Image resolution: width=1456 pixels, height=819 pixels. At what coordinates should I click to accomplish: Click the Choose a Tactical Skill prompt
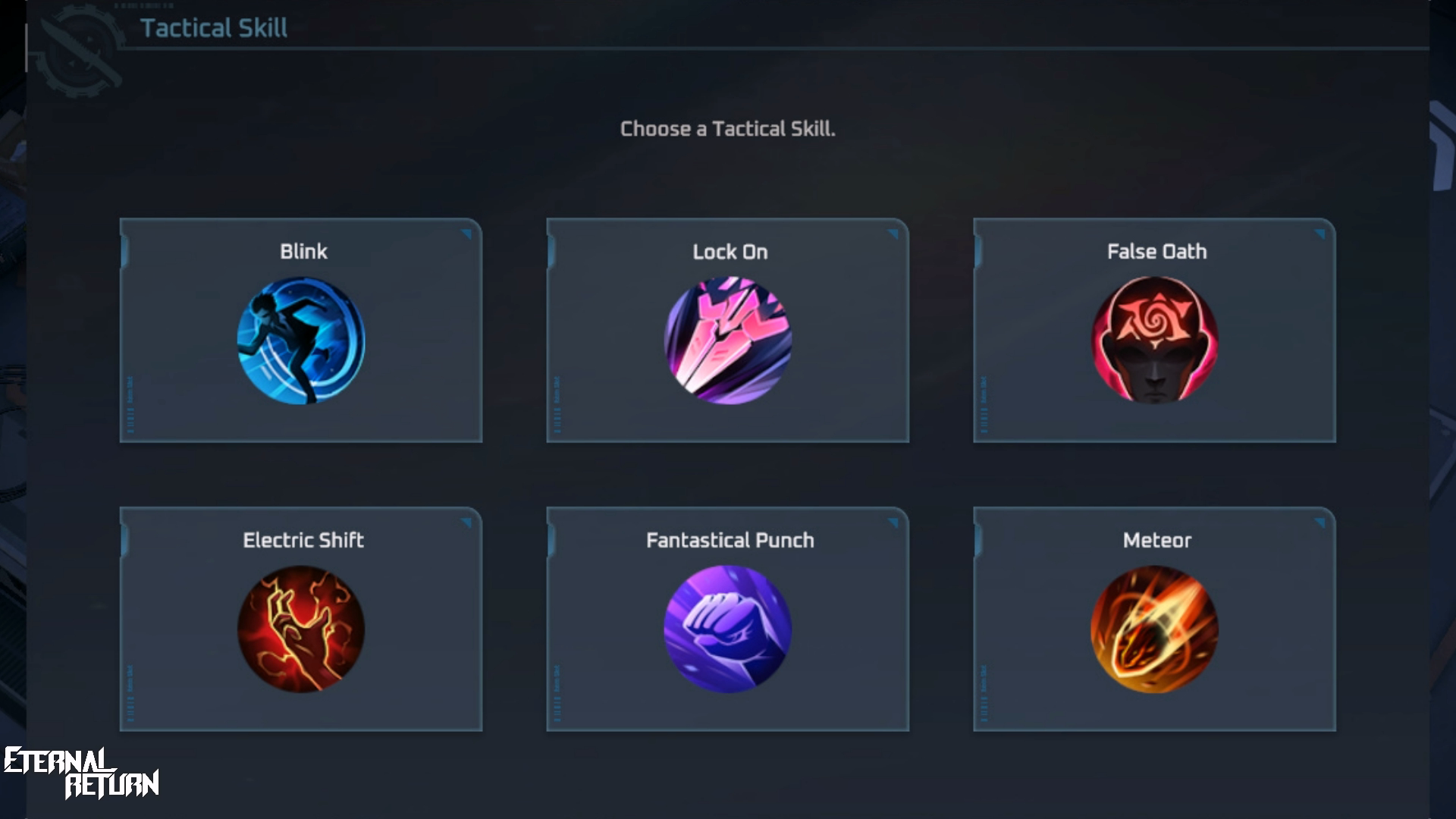click(x=728, y=129)
